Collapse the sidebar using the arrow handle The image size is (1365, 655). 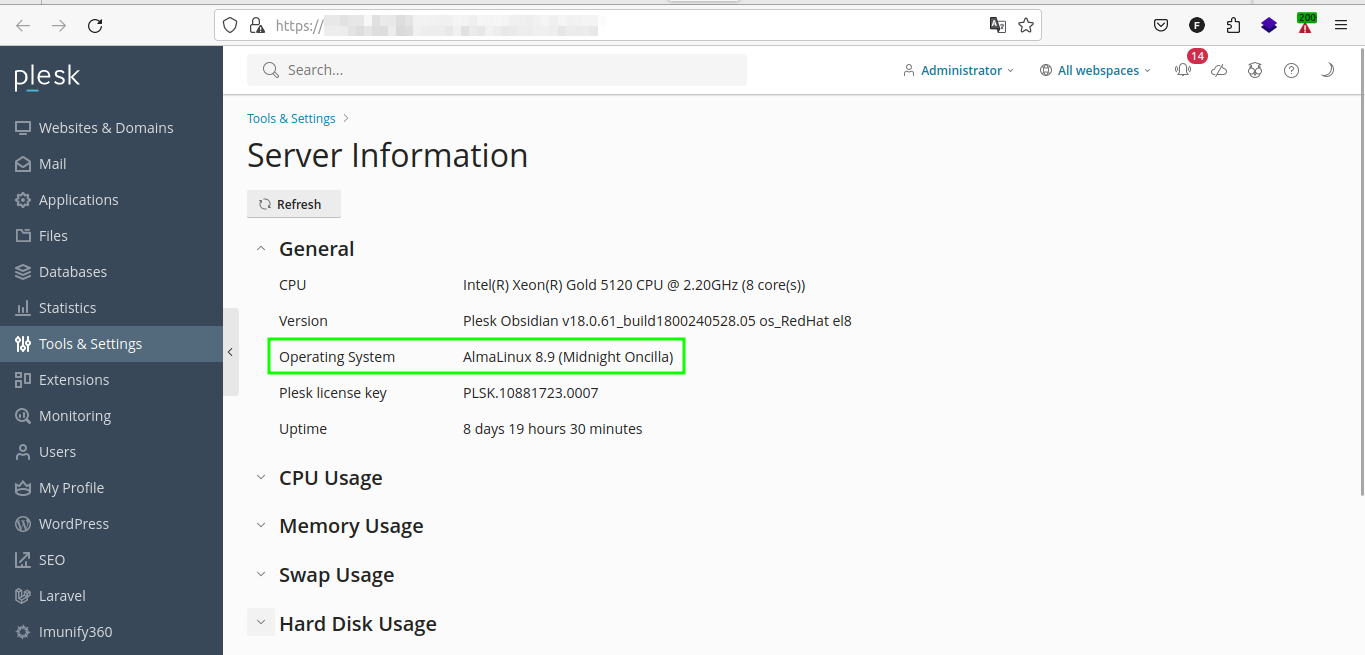(230, 352)
